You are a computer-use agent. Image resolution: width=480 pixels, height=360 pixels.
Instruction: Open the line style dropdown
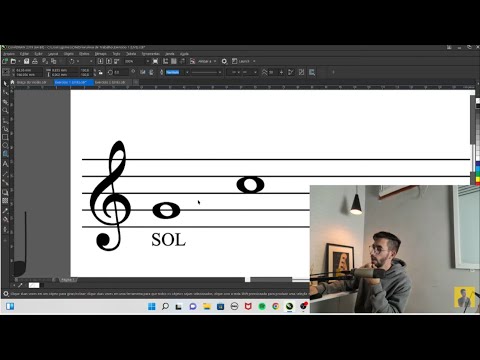(220, 72)
